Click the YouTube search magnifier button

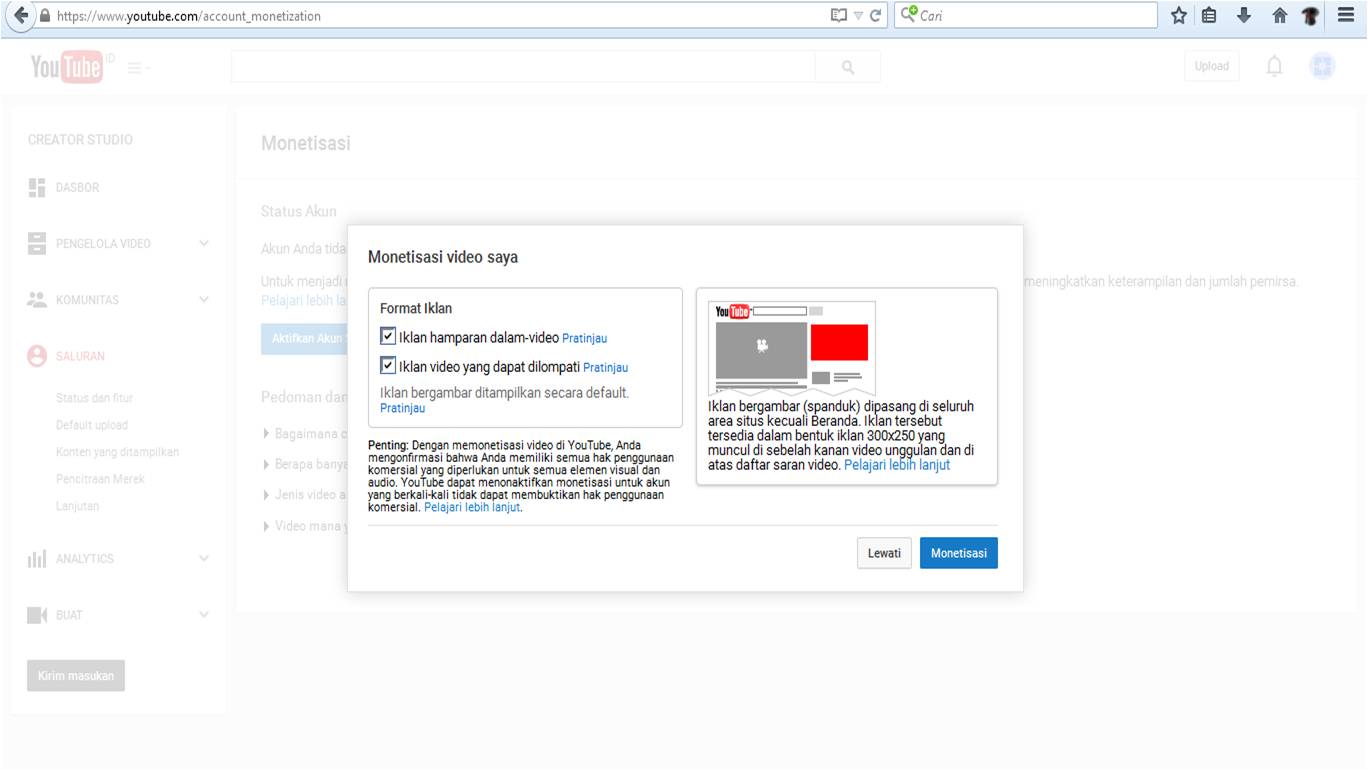click(848, 67)
